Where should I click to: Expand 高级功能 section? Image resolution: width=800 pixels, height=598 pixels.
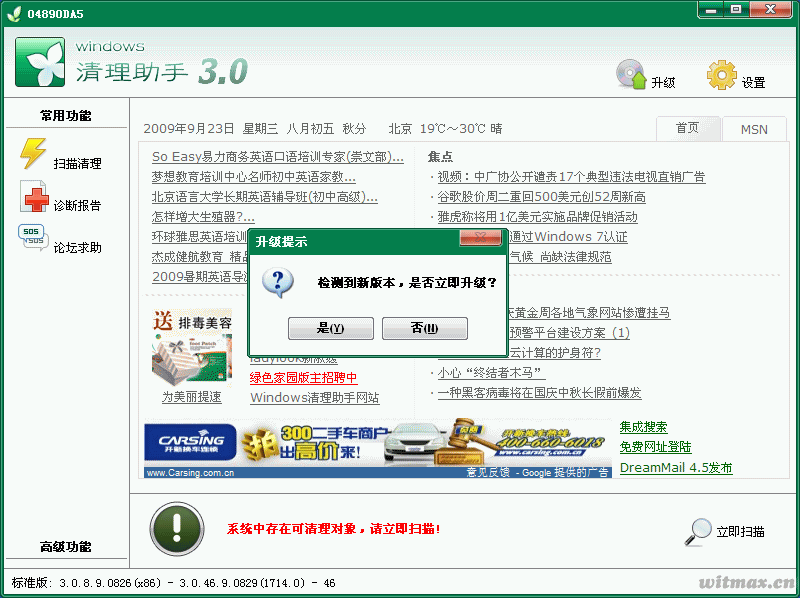66,546
